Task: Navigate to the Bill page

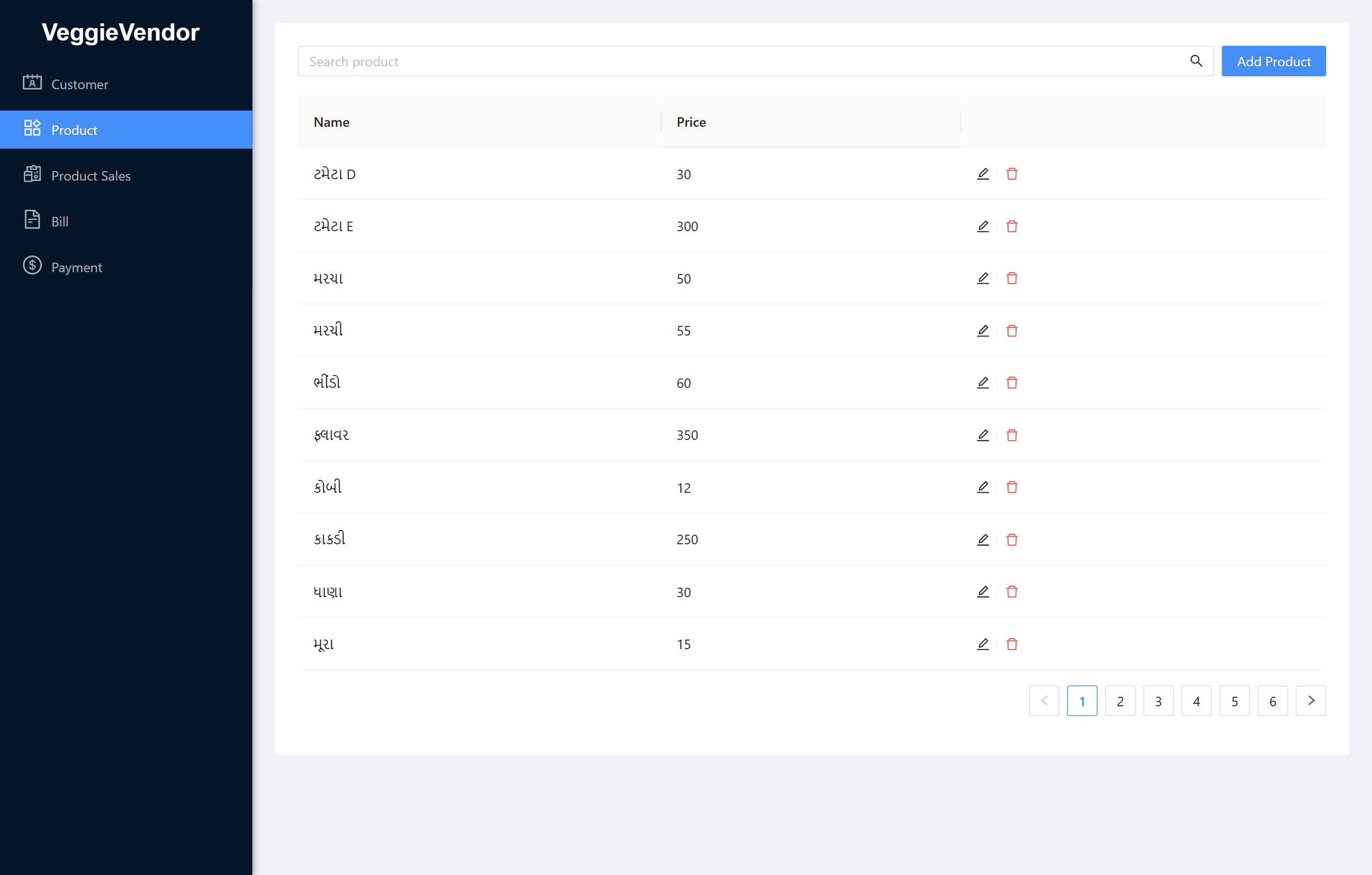Action: 59,221
